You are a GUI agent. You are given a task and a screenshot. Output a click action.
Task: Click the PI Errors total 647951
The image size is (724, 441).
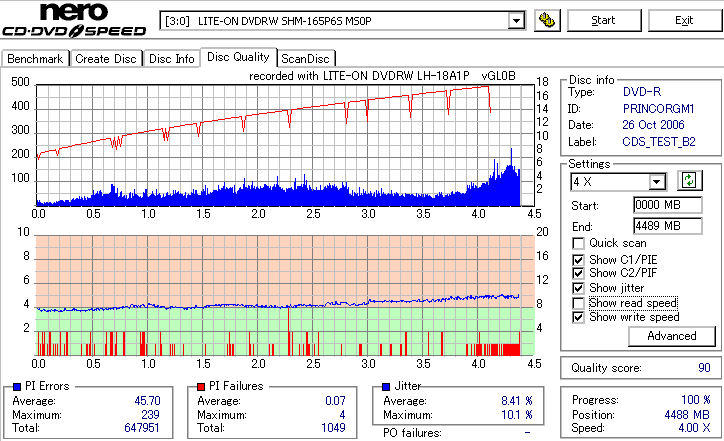[142, 428]
